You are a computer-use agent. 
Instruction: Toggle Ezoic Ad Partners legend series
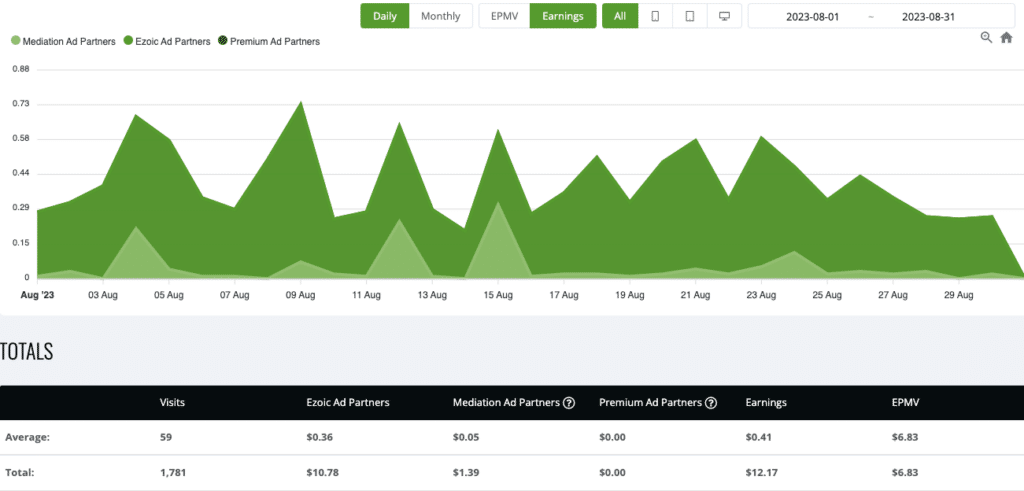(167, 41)
